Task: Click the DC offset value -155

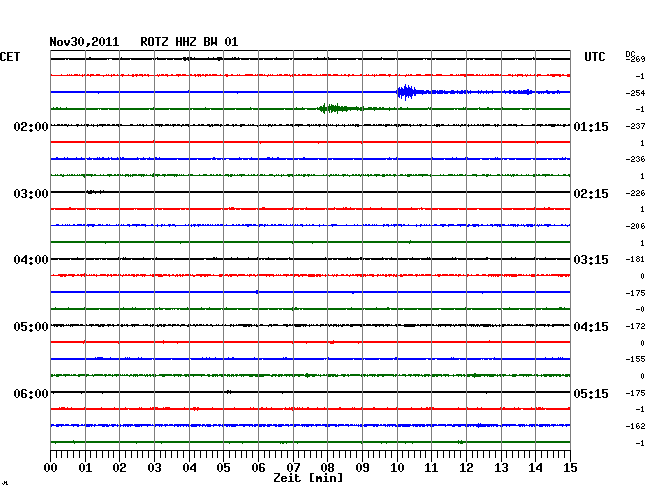Action: [x=635, y=359]
